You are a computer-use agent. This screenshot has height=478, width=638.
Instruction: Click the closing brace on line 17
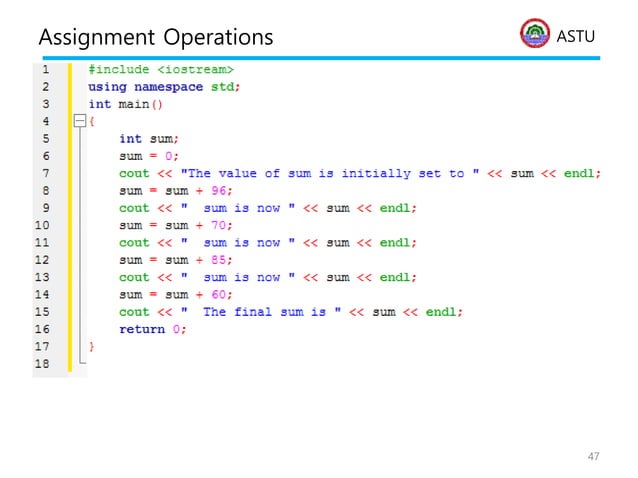click(92, 347)
